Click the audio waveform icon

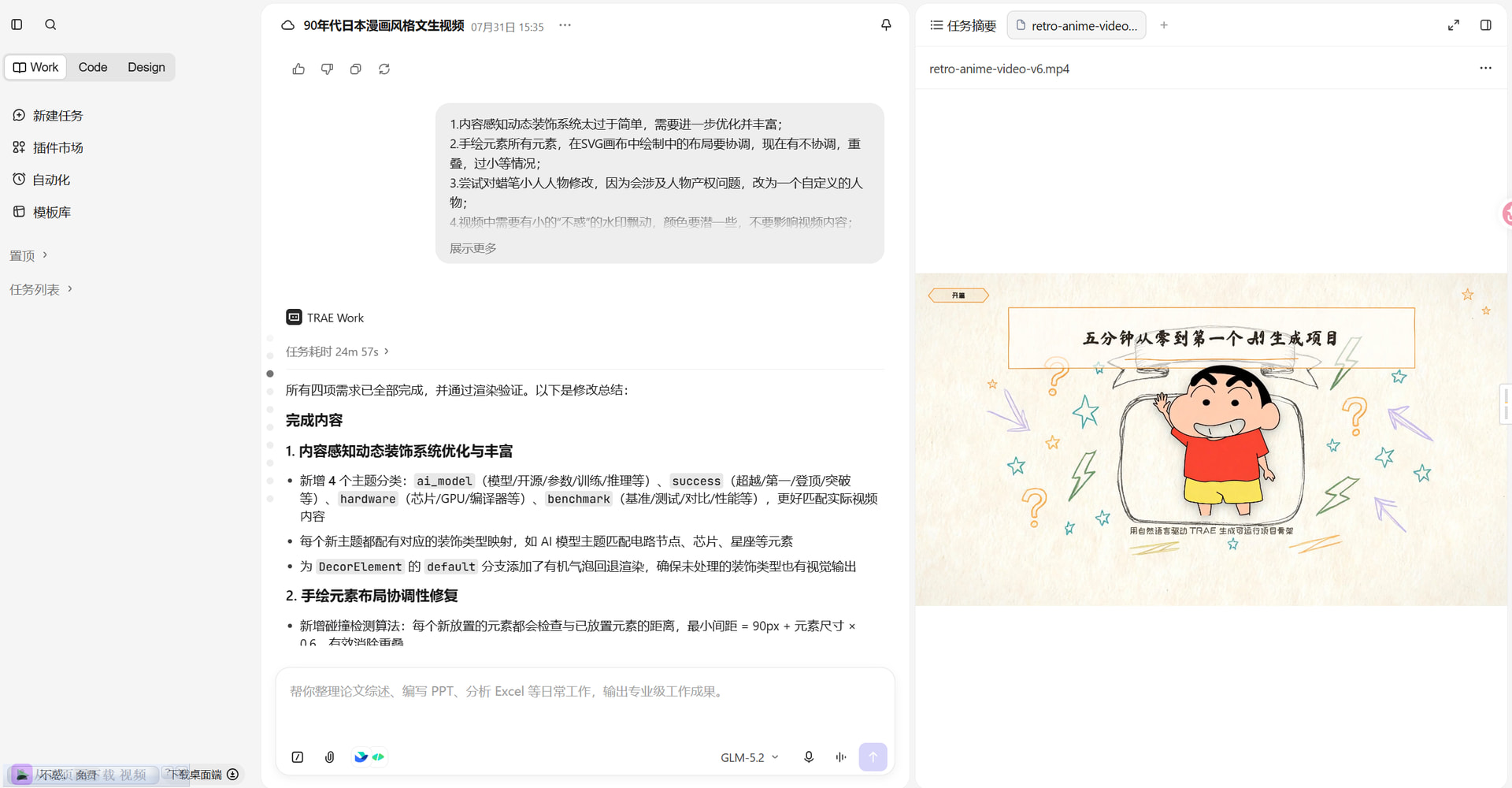[x=841, y=757]
